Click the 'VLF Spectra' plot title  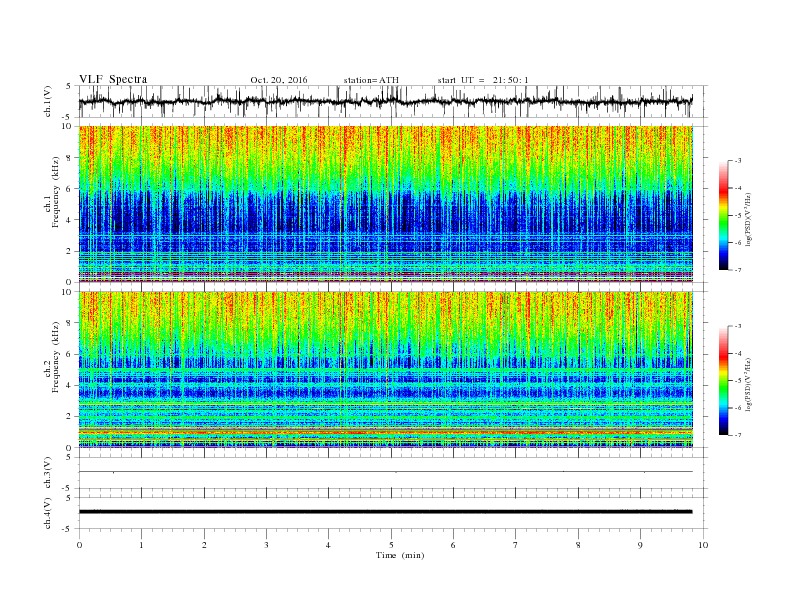coord(113,79)
